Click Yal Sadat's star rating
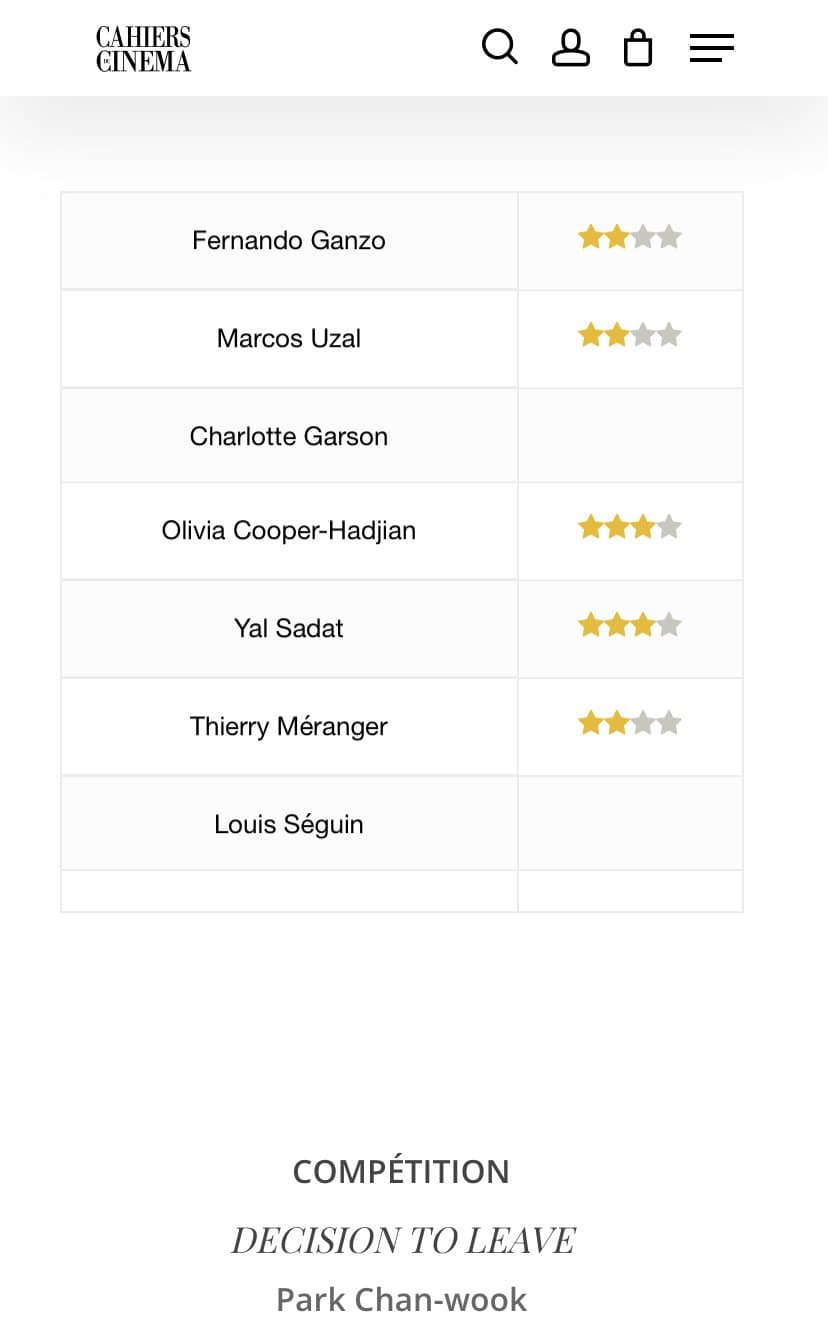Image resolution: width=828 pixels, height=1333 pixels. click(x=630, y=626)
